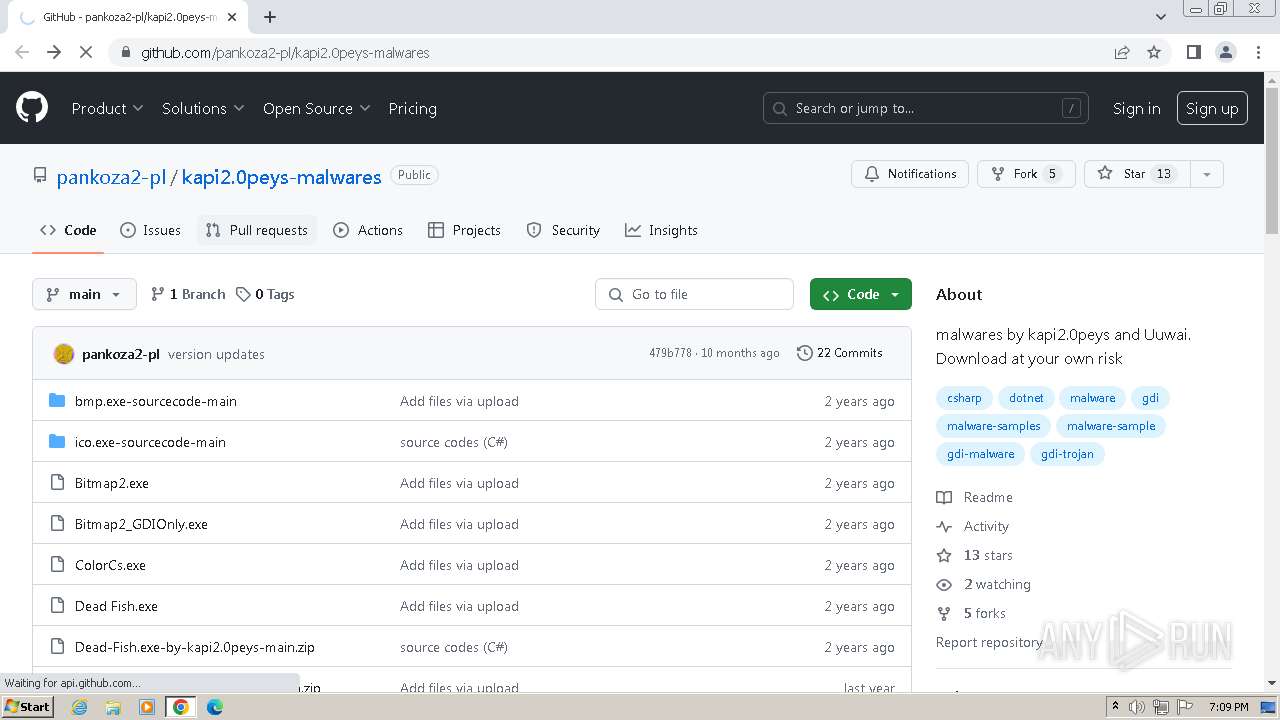Open the main branch selector

tap(84, 294)
